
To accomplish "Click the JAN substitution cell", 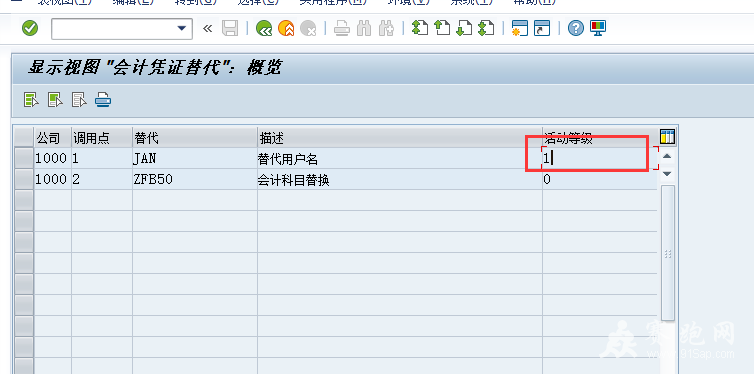I will 195,158.
